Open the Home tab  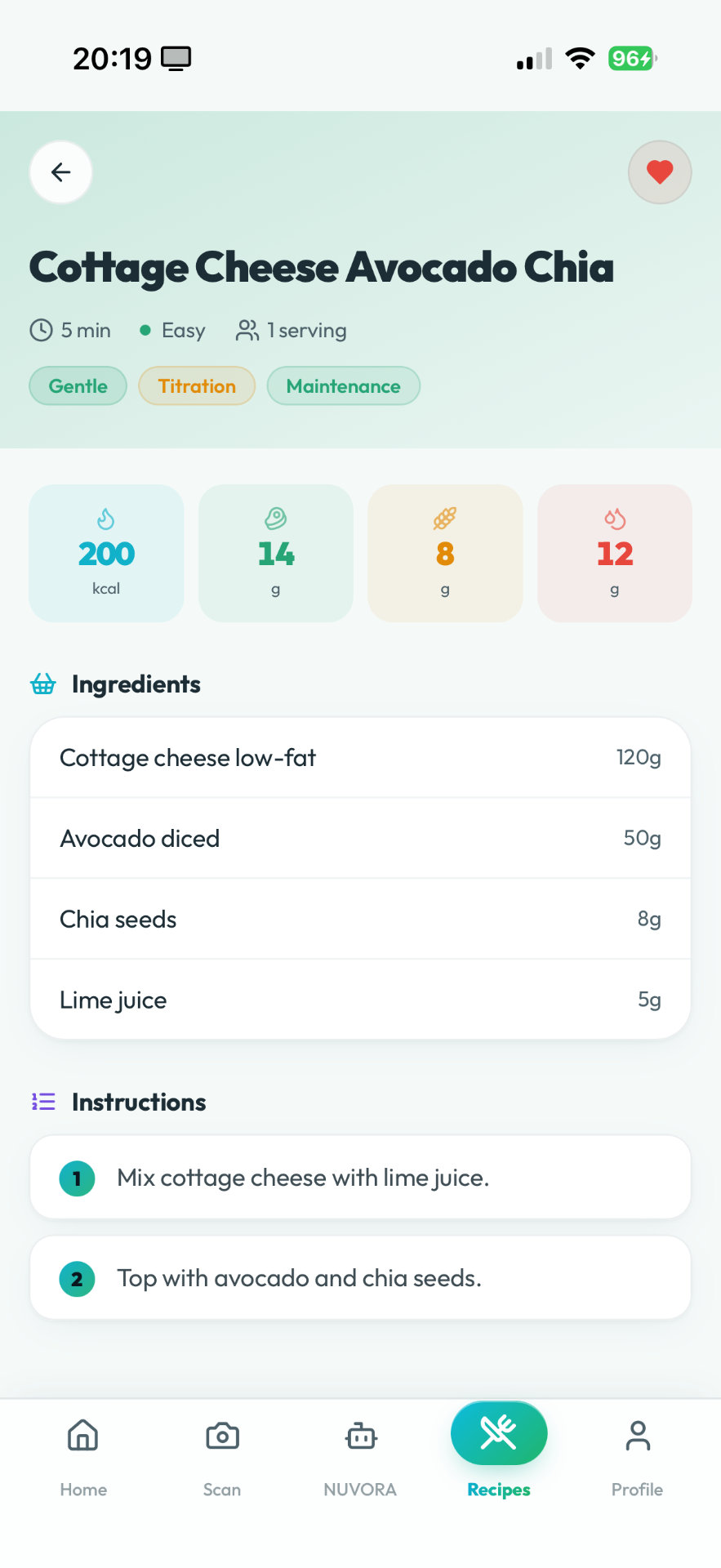(83, 1459)
